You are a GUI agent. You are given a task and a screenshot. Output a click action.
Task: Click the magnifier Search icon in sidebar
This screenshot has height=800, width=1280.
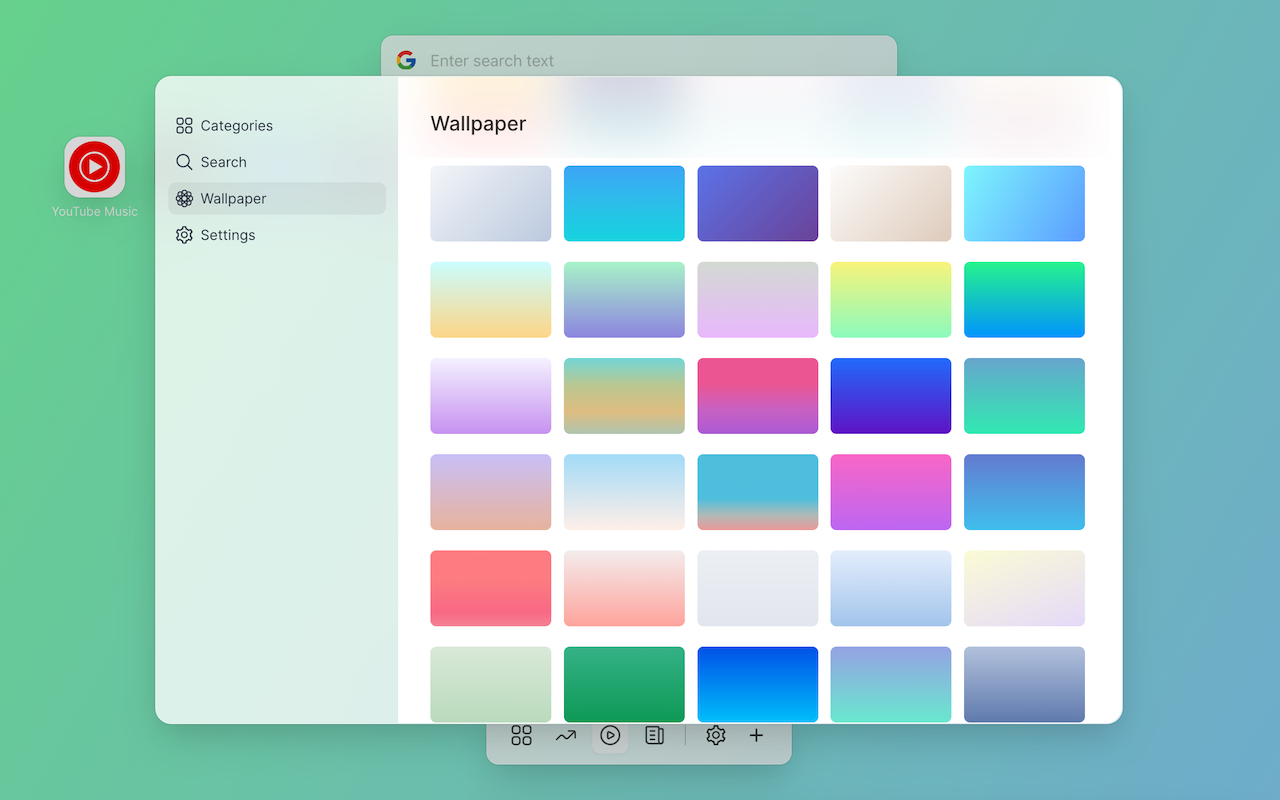coord(184,161)
